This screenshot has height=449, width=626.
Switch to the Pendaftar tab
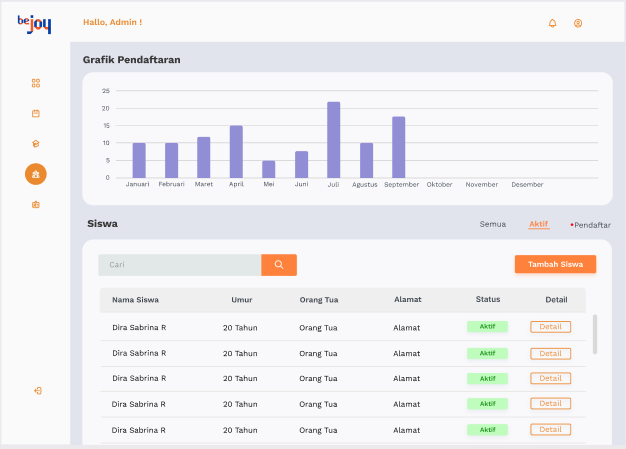pos(590,225)
